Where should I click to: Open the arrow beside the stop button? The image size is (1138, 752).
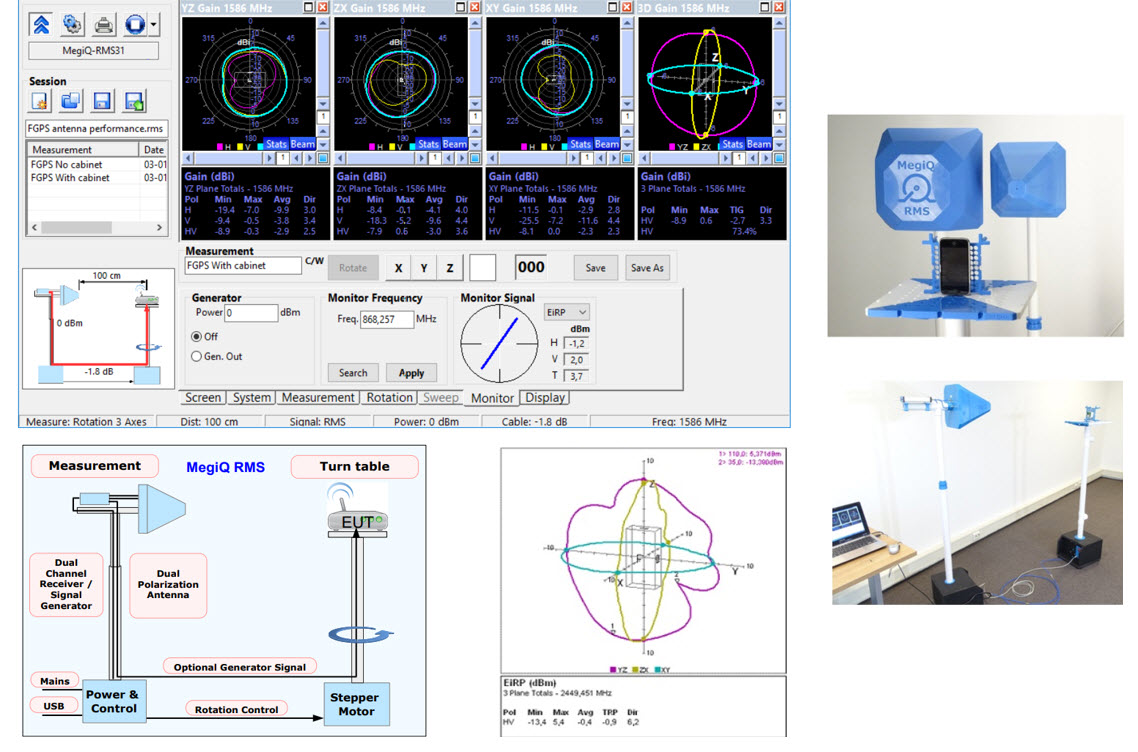[x=154, y=25]
